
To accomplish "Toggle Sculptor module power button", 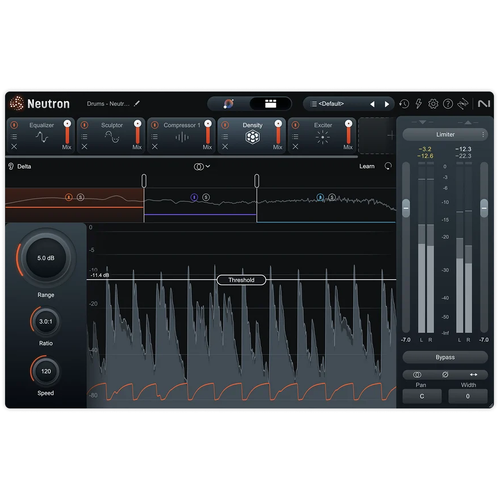I will pyautogui.click(x=84, y=125).
